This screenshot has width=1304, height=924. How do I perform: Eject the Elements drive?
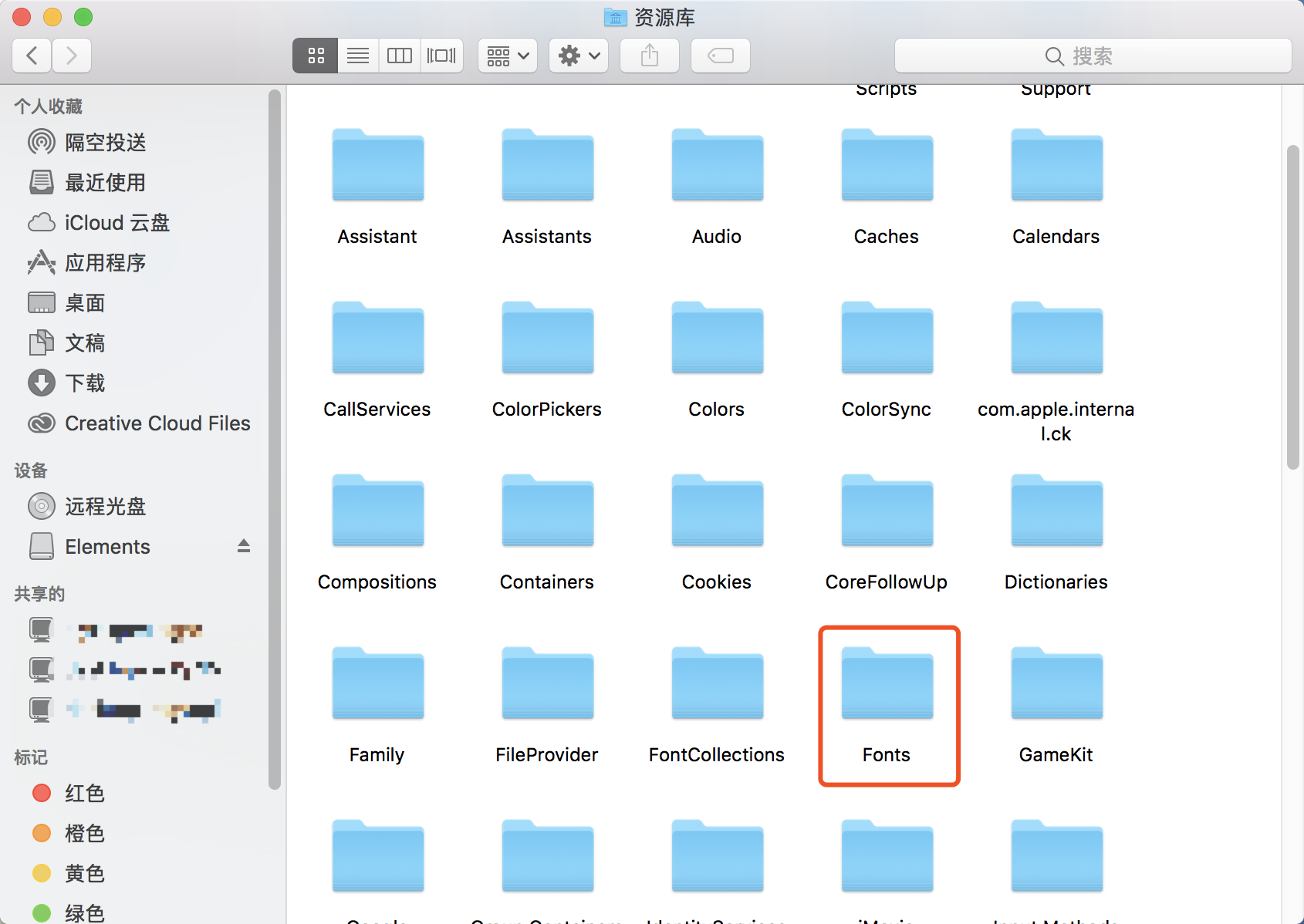coord(244,546)
